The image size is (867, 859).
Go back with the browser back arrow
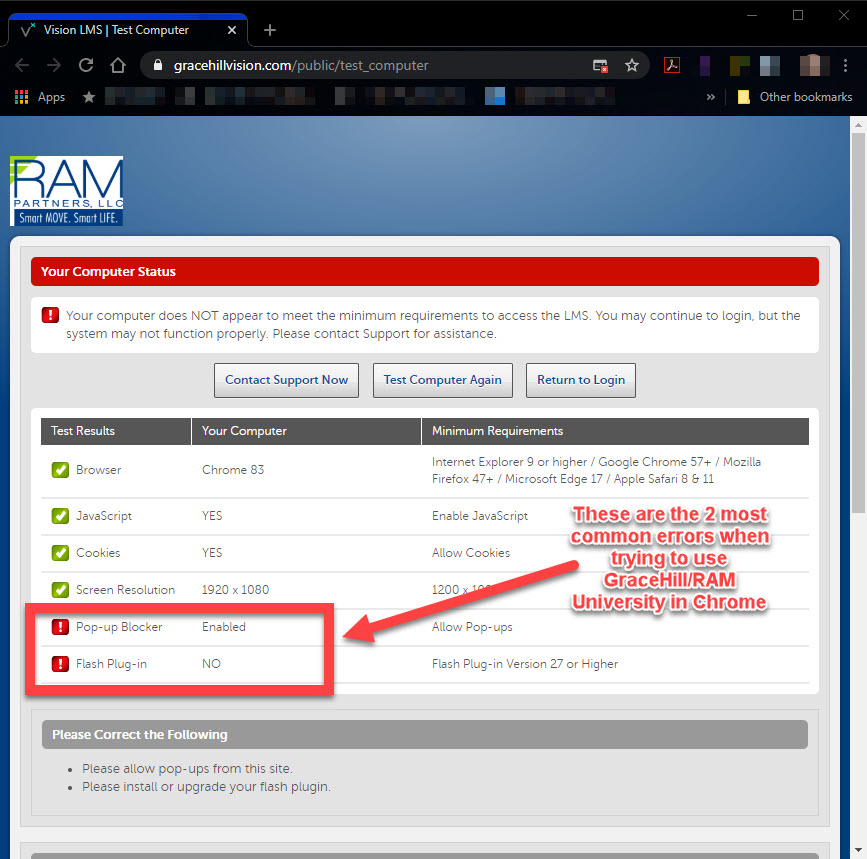click(x=22, y=65)
